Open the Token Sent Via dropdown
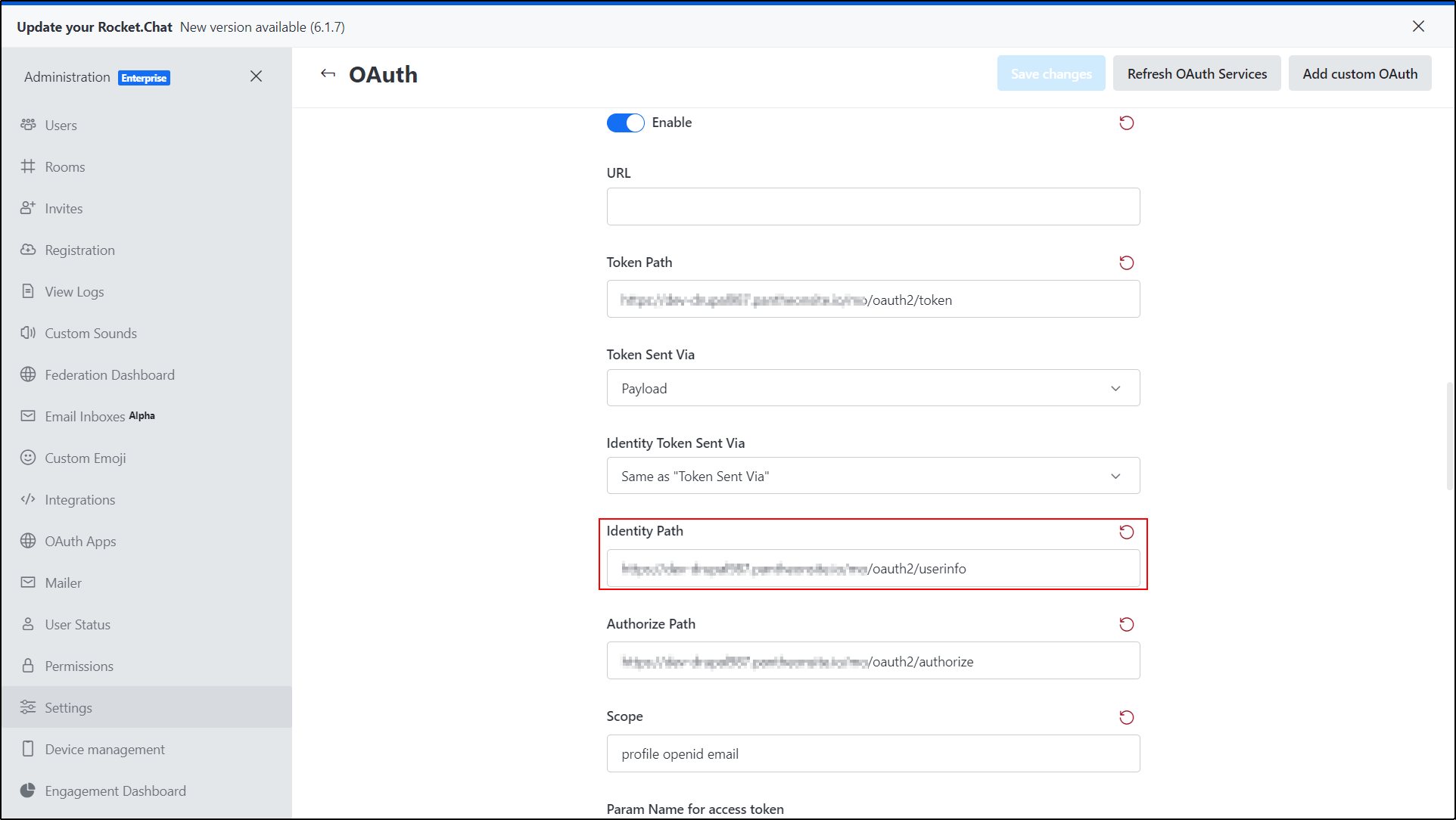 [x=873, y=388]
